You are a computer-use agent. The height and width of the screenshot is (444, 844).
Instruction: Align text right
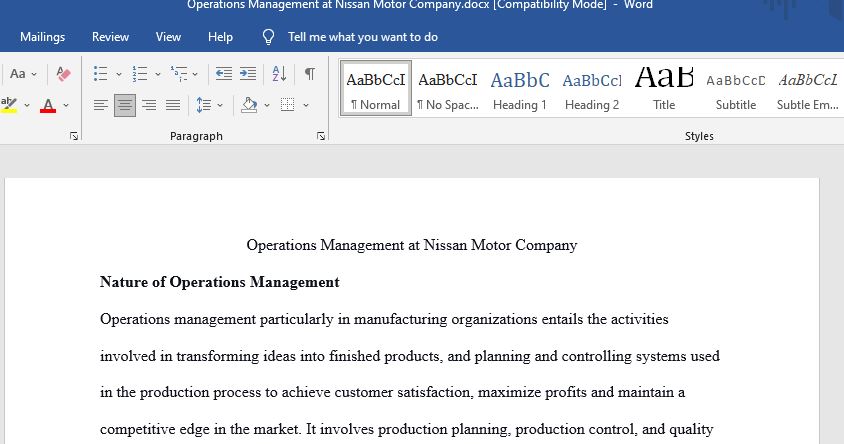149,105
